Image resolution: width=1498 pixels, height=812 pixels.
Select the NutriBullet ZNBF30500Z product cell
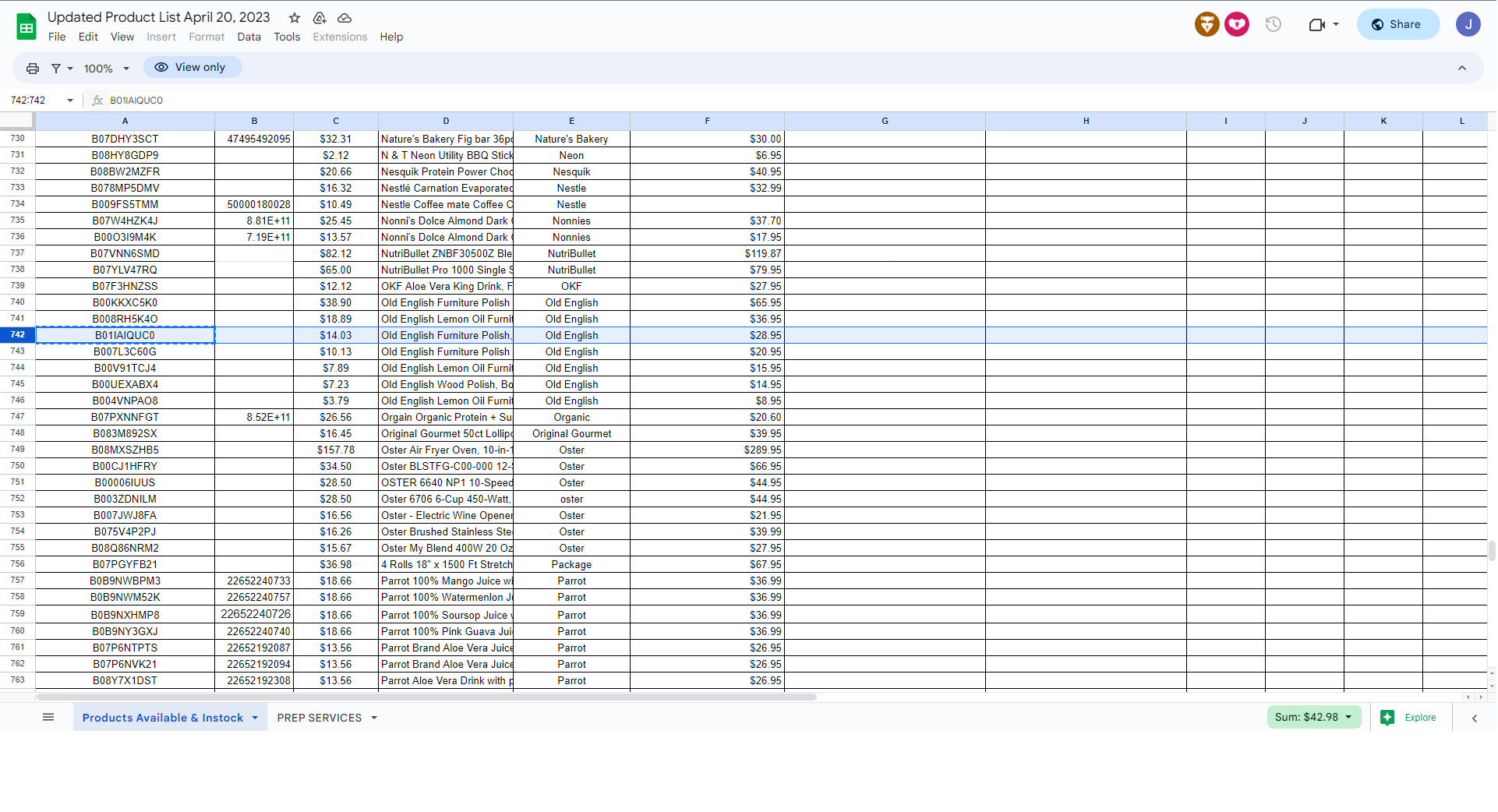point(446,253)
